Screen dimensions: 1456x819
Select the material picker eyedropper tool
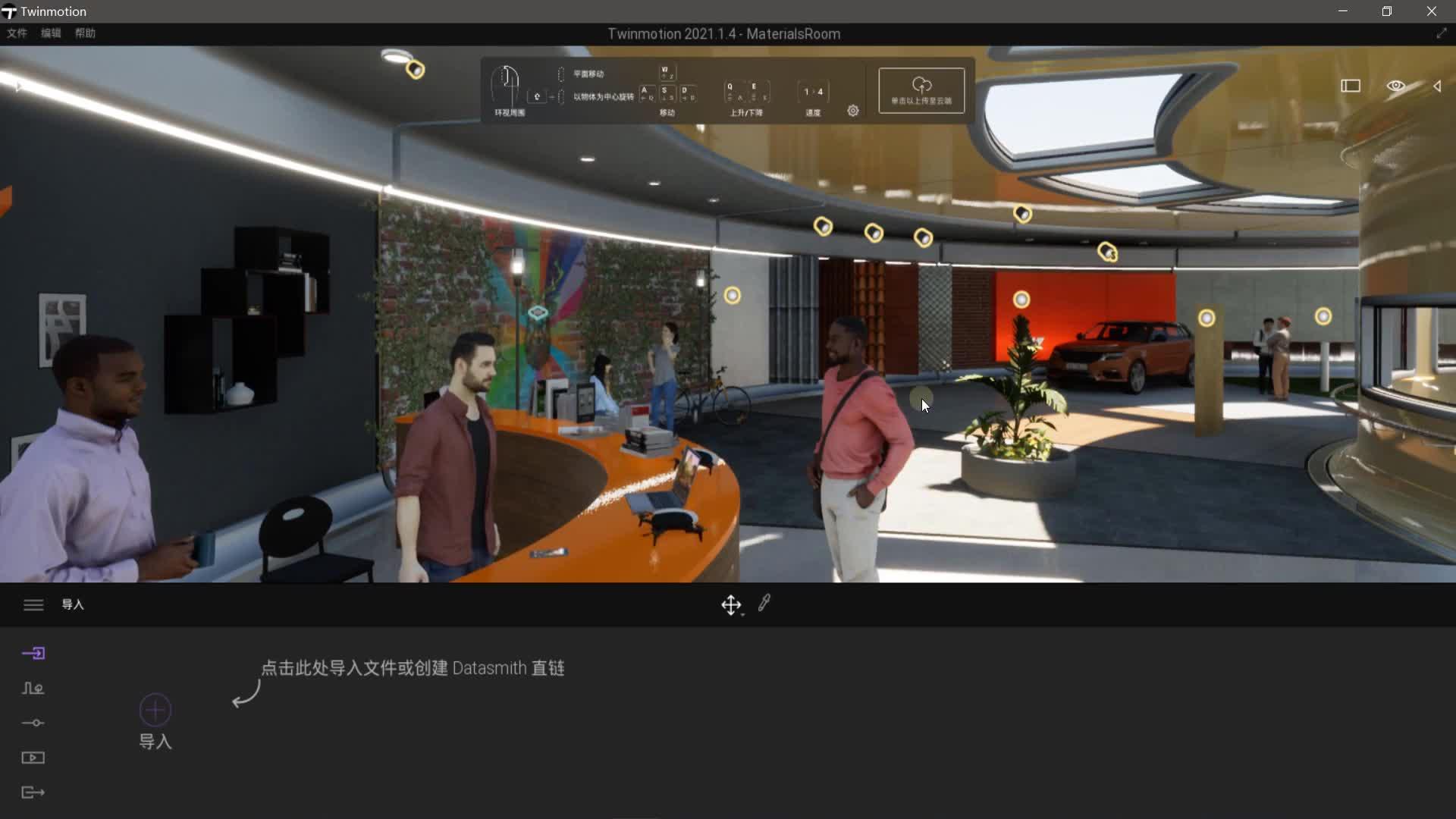click(764, 603)
